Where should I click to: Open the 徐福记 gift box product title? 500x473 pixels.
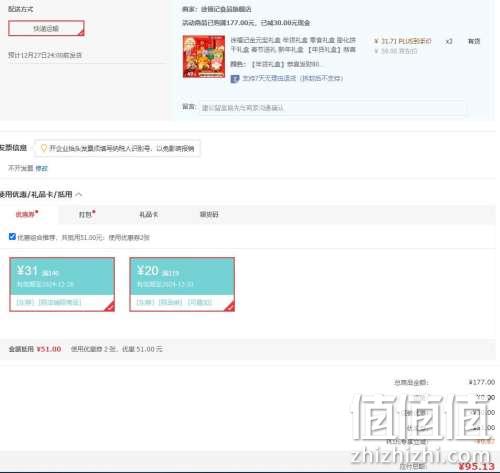293,45
